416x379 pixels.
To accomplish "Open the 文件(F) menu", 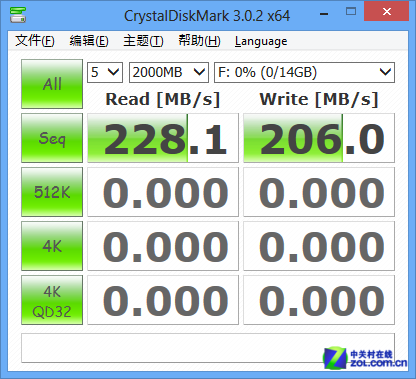I will [35, 41].
